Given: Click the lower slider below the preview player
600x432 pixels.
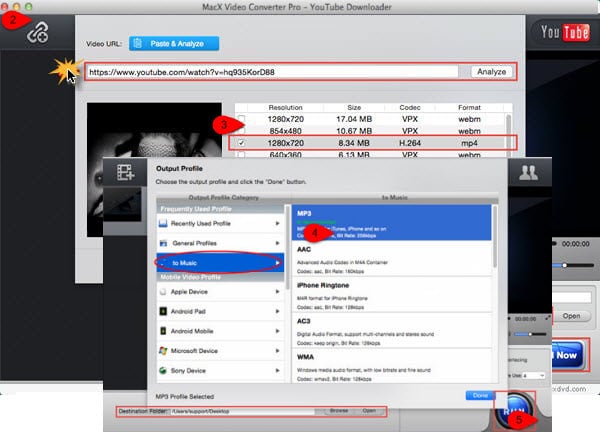Looking at the screenshot, I should point(530,334).
